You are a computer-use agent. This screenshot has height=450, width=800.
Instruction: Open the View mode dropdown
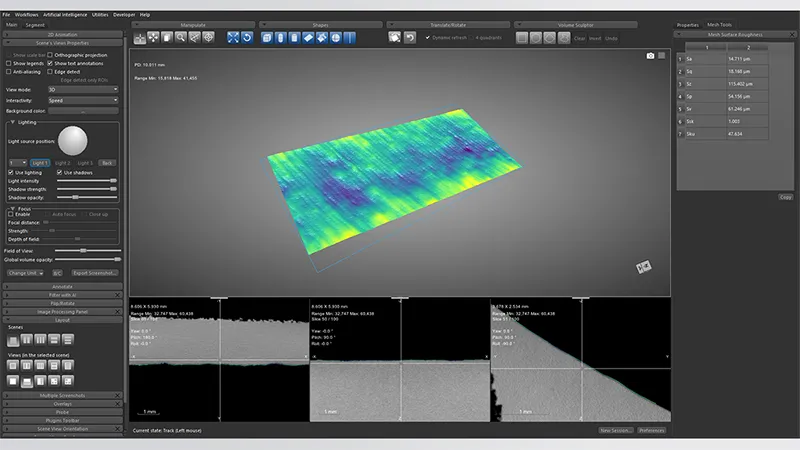pos(83,90)
